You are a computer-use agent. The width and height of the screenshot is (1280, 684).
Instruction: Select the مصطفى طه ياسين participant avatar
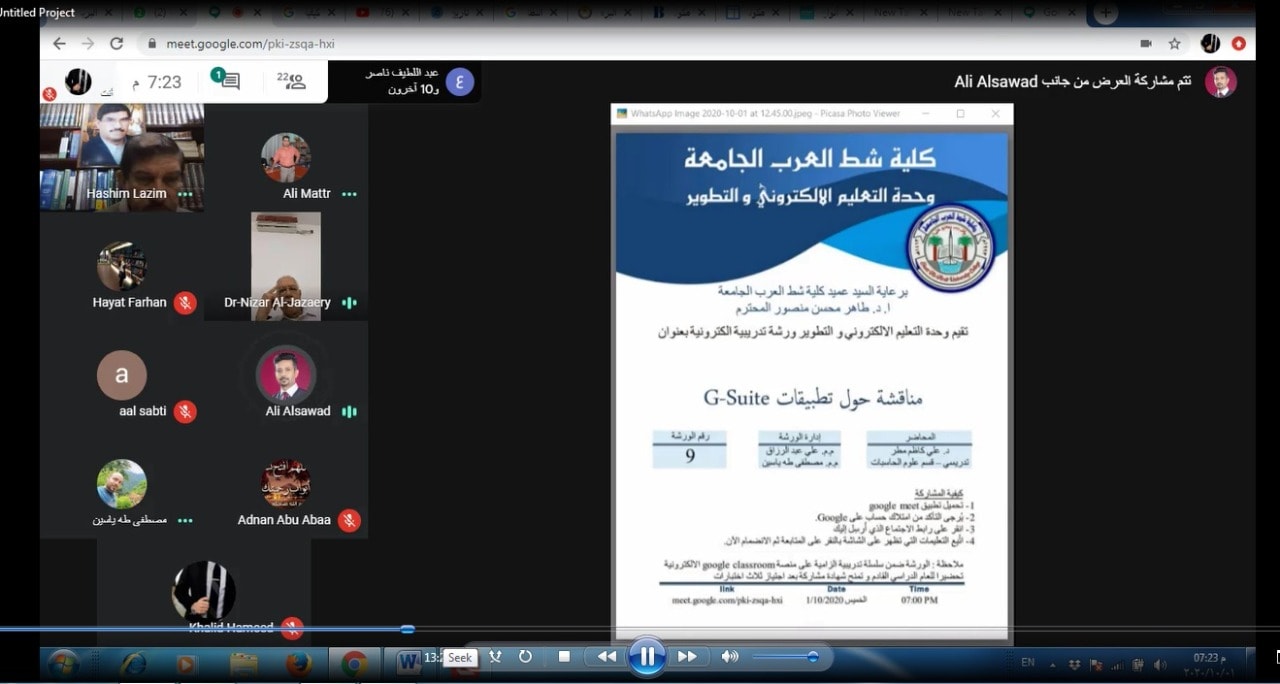pyautogui.click(x=122, y=484)
